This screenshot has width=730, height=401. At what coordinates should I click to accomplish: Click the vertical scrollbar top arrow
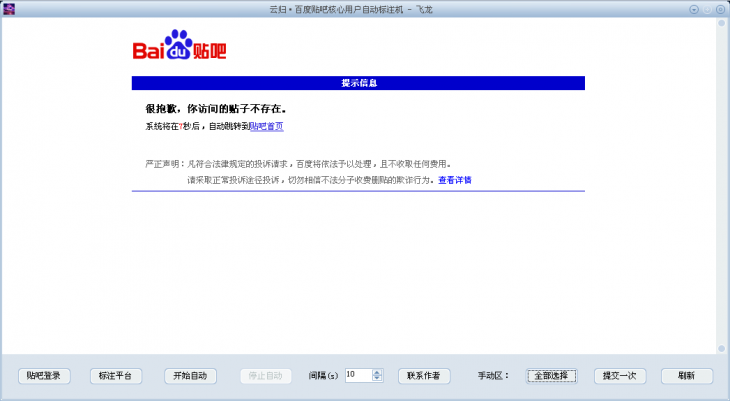[722, 22]
